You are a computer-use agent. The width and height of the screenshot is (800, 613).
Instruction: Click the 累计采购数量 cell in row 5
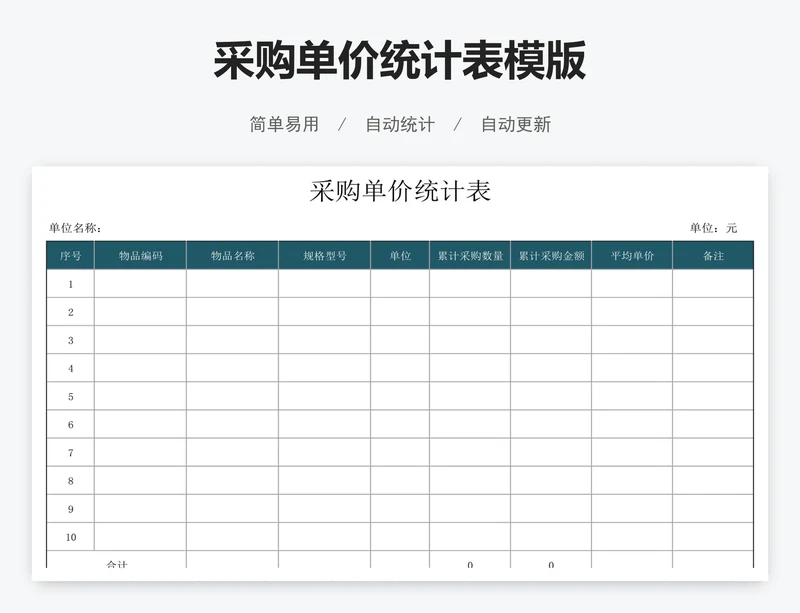click(x=470, y=396)
